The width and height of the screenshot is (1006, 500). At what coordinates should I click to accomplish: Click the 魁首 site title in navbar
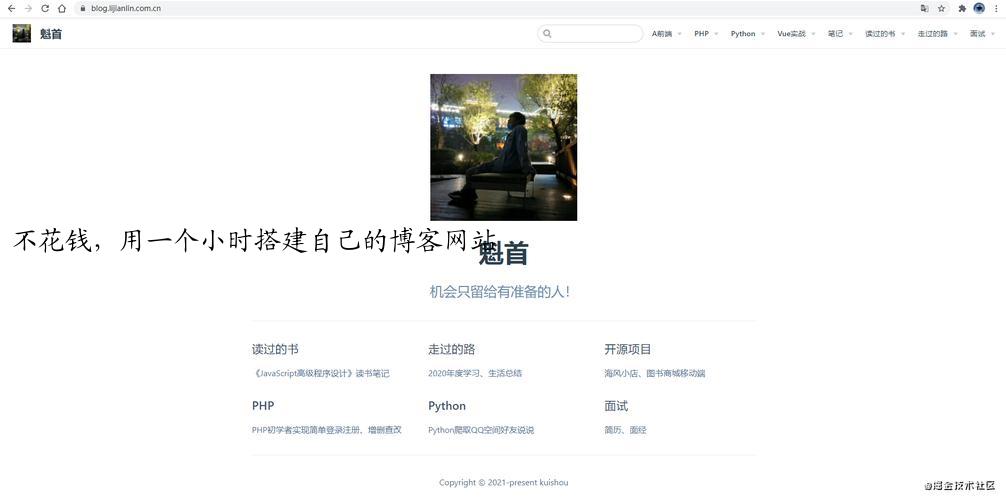click(x=51, y=34)
